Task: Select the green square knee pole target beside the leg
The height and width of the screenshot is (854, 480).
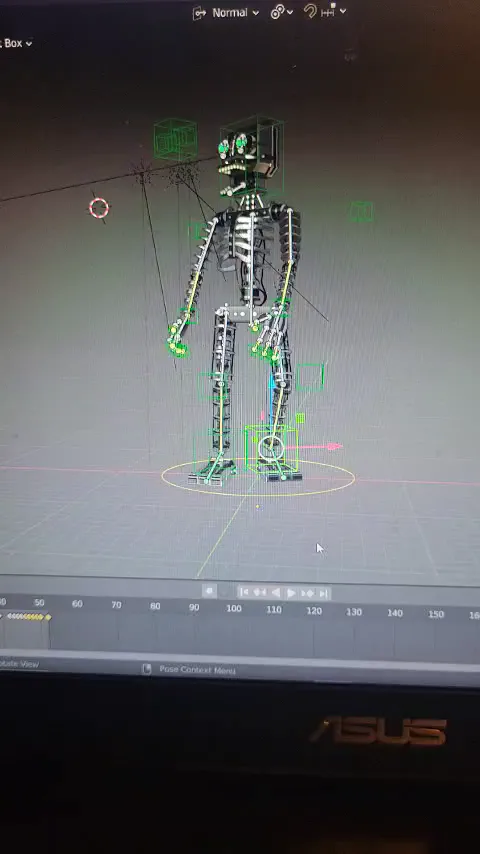Action: [310, 377]
